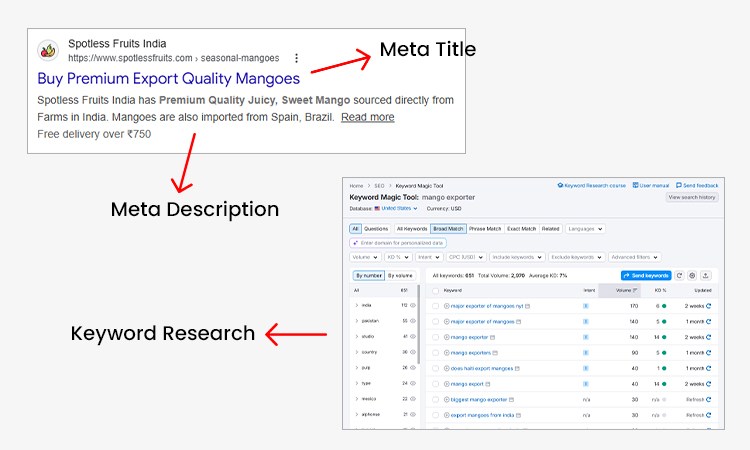Select the Phrase Match tab
Screen dimensions: 750x450
485,229
